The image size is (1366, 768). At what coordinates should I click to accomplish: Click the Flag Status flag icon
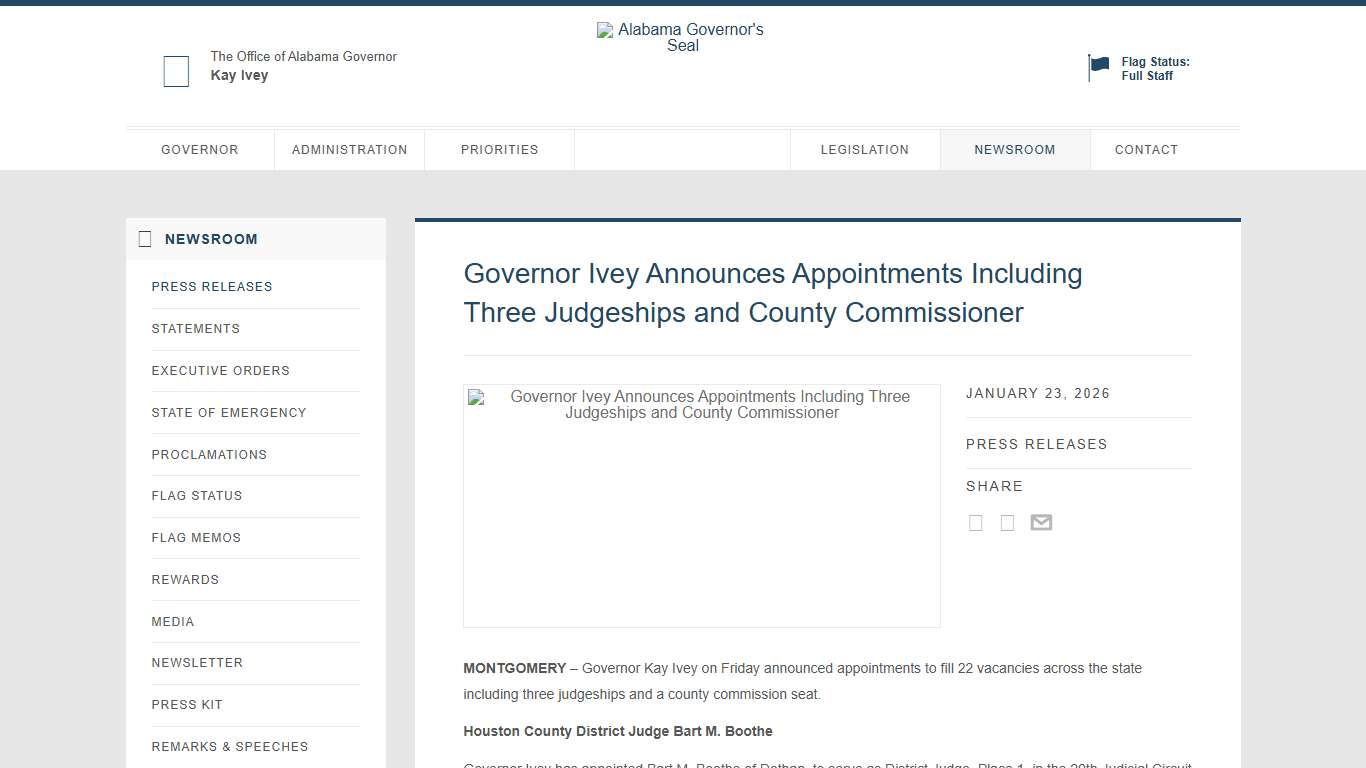(1098, 67)
